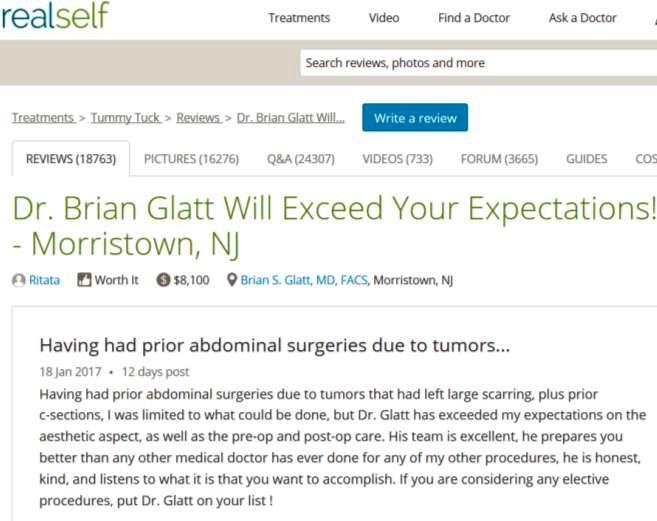This screenshot has width=657, height=521.
Task: Switch to the Pictures (16276) tab
Action: coord(191,159)
